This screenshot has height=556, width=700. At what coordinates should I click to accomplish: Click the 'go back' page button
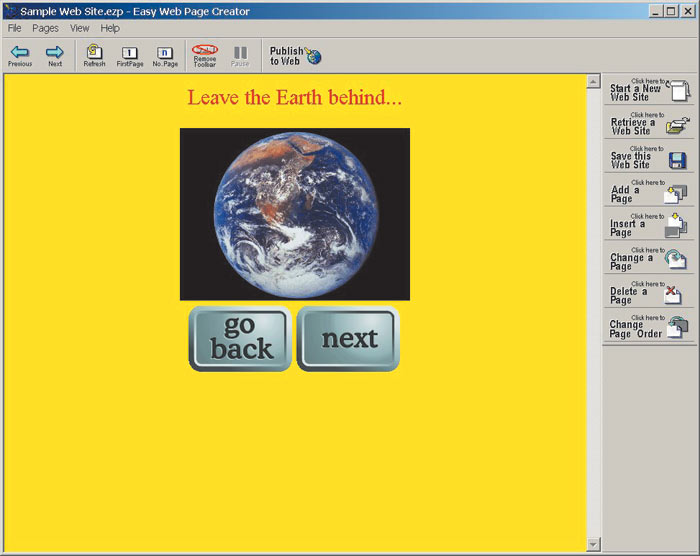[x=240, y=338]
